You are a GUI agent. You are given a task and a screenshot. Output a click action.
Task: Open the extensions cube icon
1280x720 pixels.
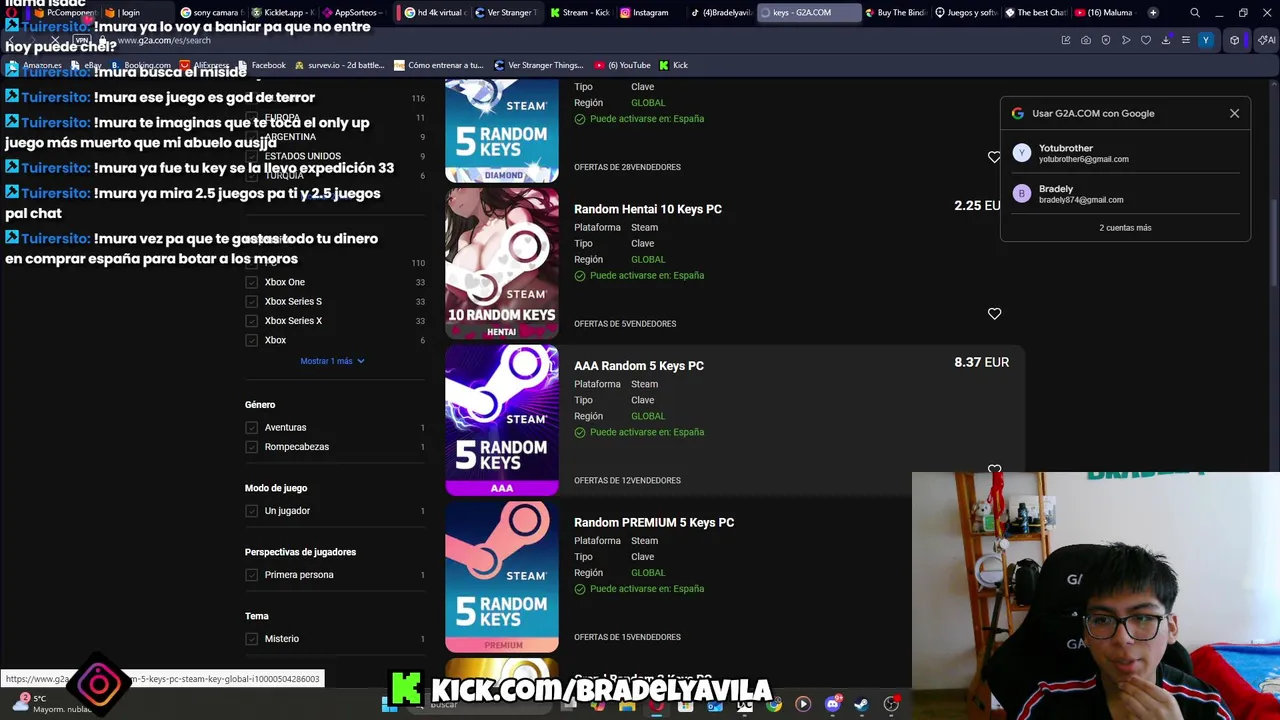coord(1235,40)
